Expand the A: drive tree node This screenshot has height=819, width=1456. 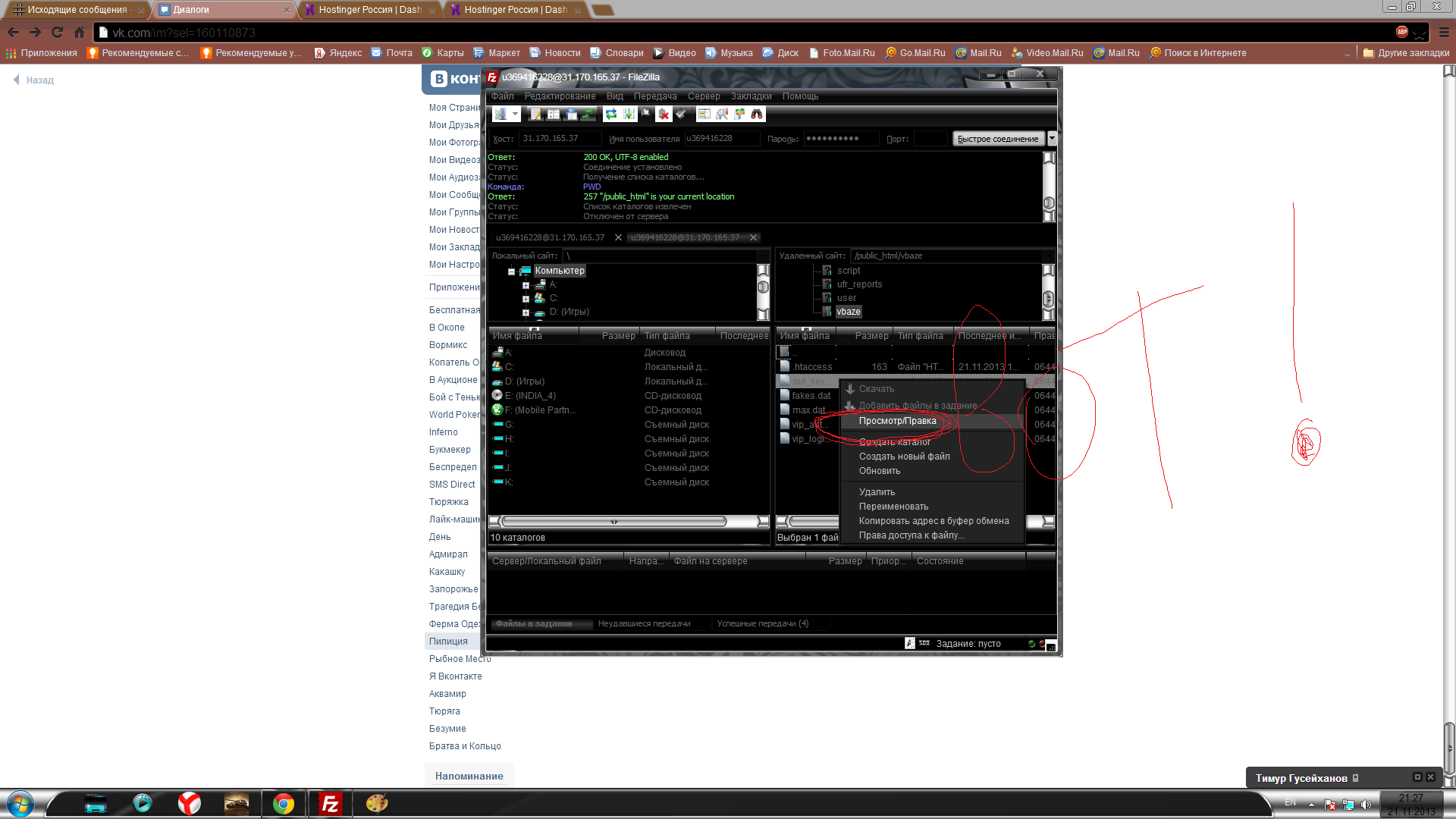[526, 285]
